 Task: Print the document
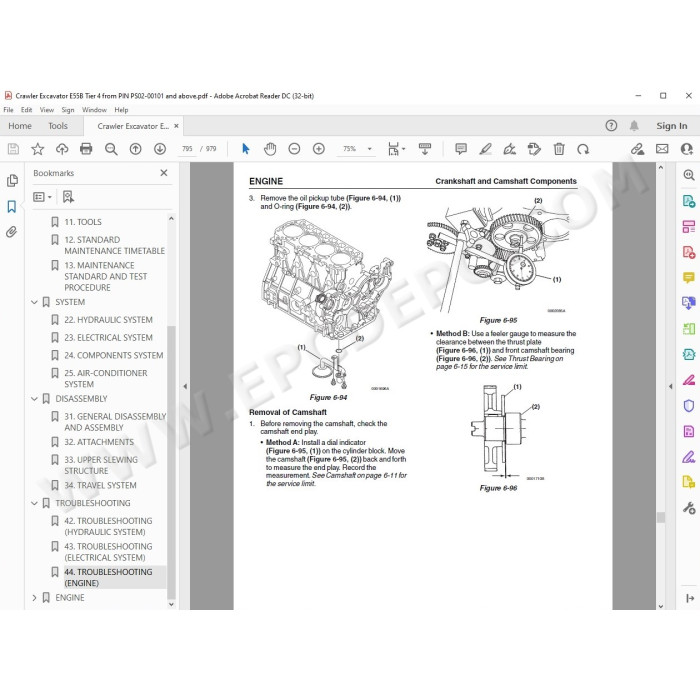pos(86,149)
